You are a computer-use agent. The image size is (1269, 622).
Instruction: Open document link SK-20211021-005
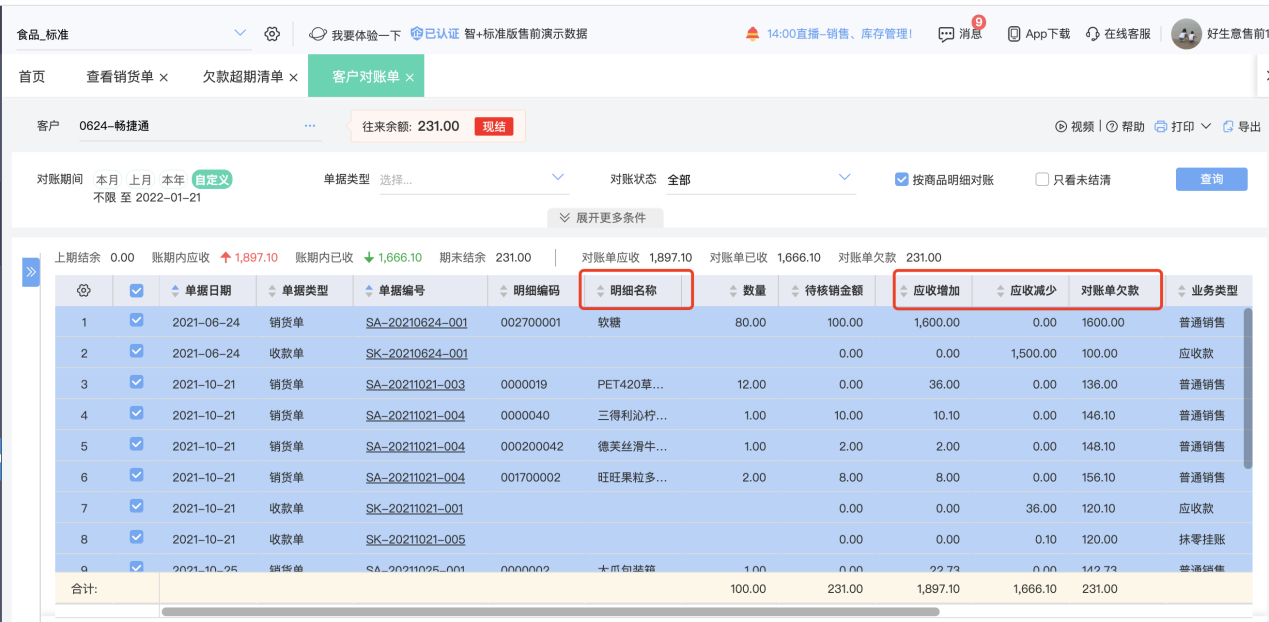click(x=416, y=539)
